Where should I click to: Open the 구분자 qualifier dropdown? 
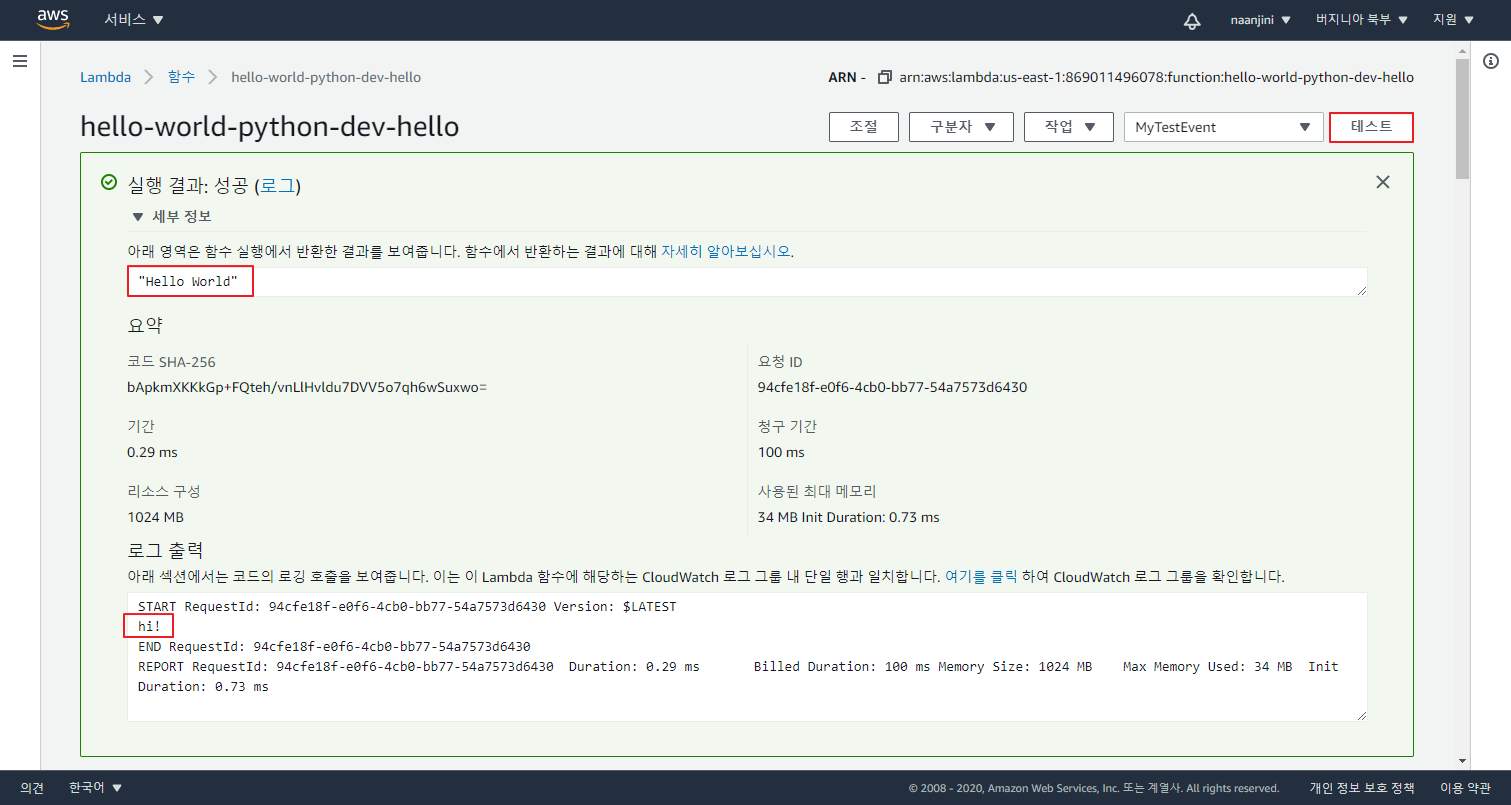point(961,127)
